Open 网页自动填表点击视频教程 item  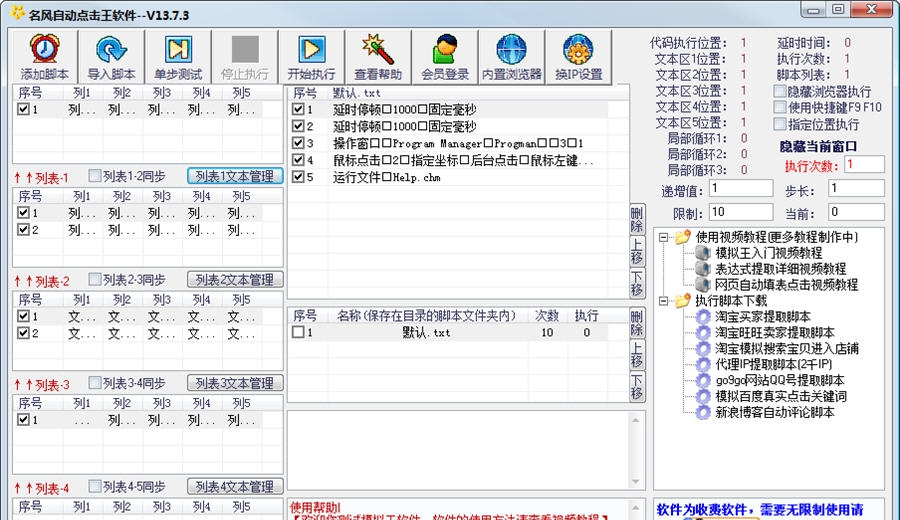pos(786,285)
